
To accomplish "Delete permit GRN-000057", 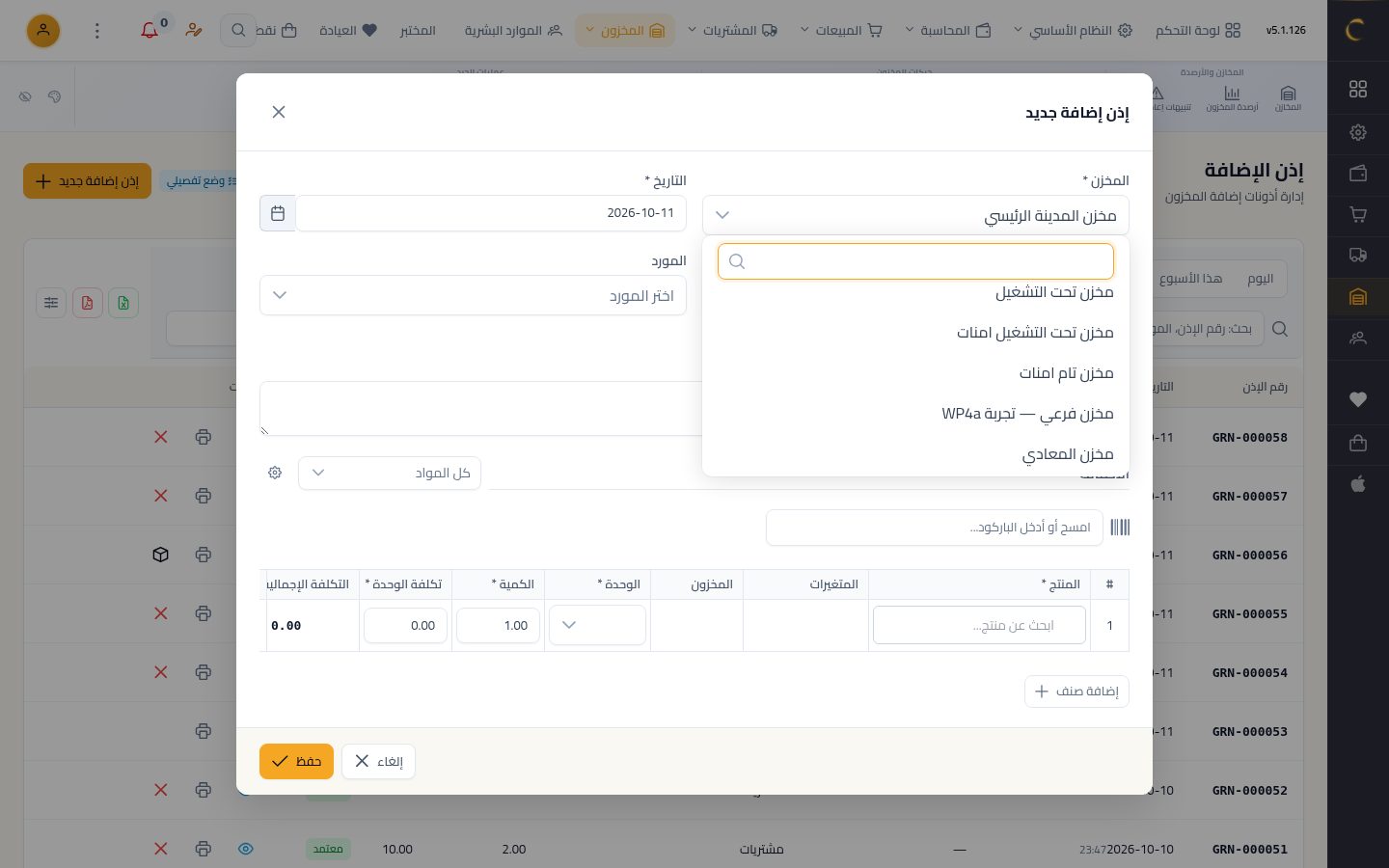I will tap(161, 496).
